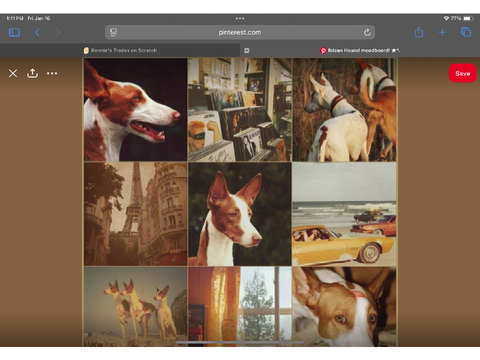This screenshot has width=480, height=360.
Task: Reload the page with refresh icon
Action: tap(367, 32)
